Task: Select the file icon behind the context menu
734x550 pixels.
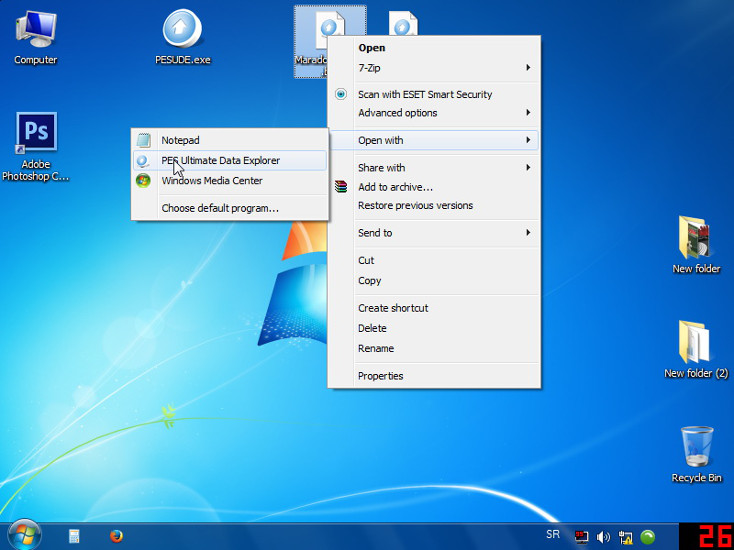Action: [x=403, y=23]
